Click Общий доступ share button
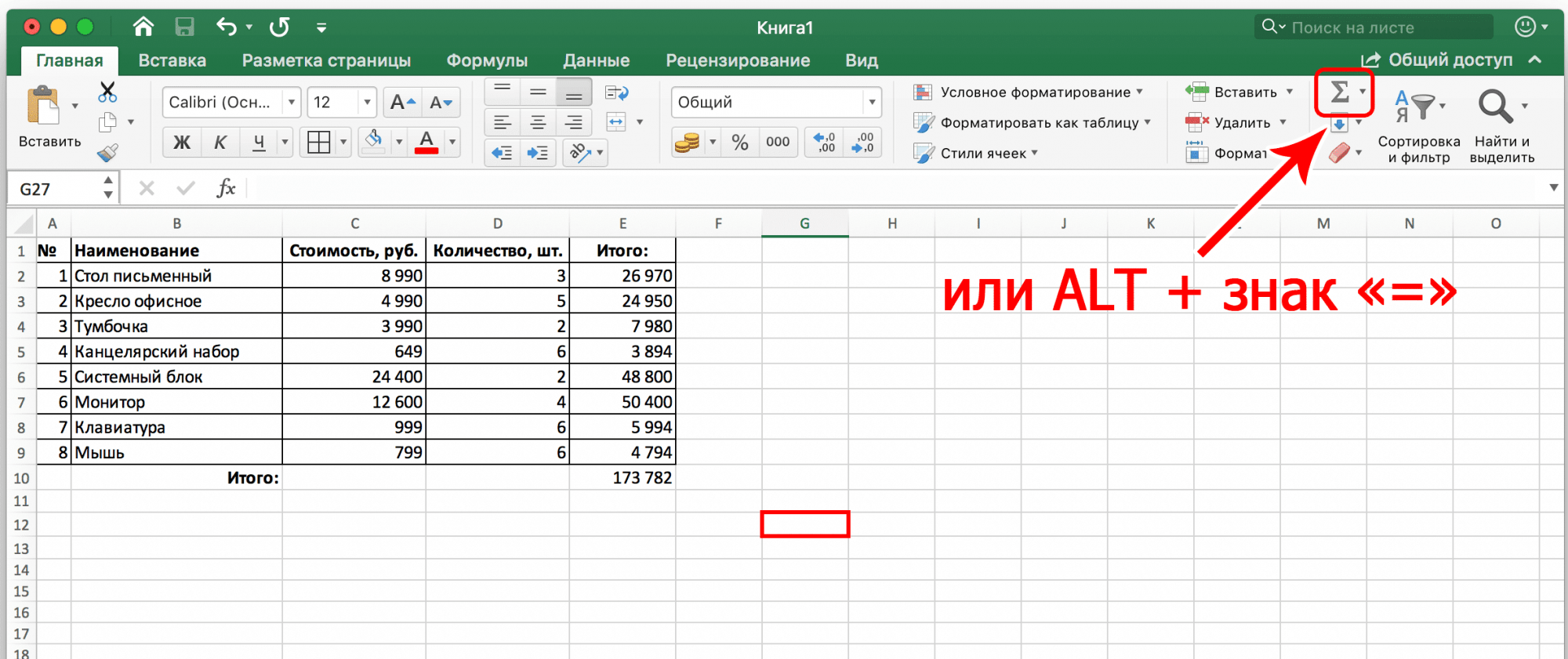This screenshot has height=659, width=1568. click(x=1436, y=60)
